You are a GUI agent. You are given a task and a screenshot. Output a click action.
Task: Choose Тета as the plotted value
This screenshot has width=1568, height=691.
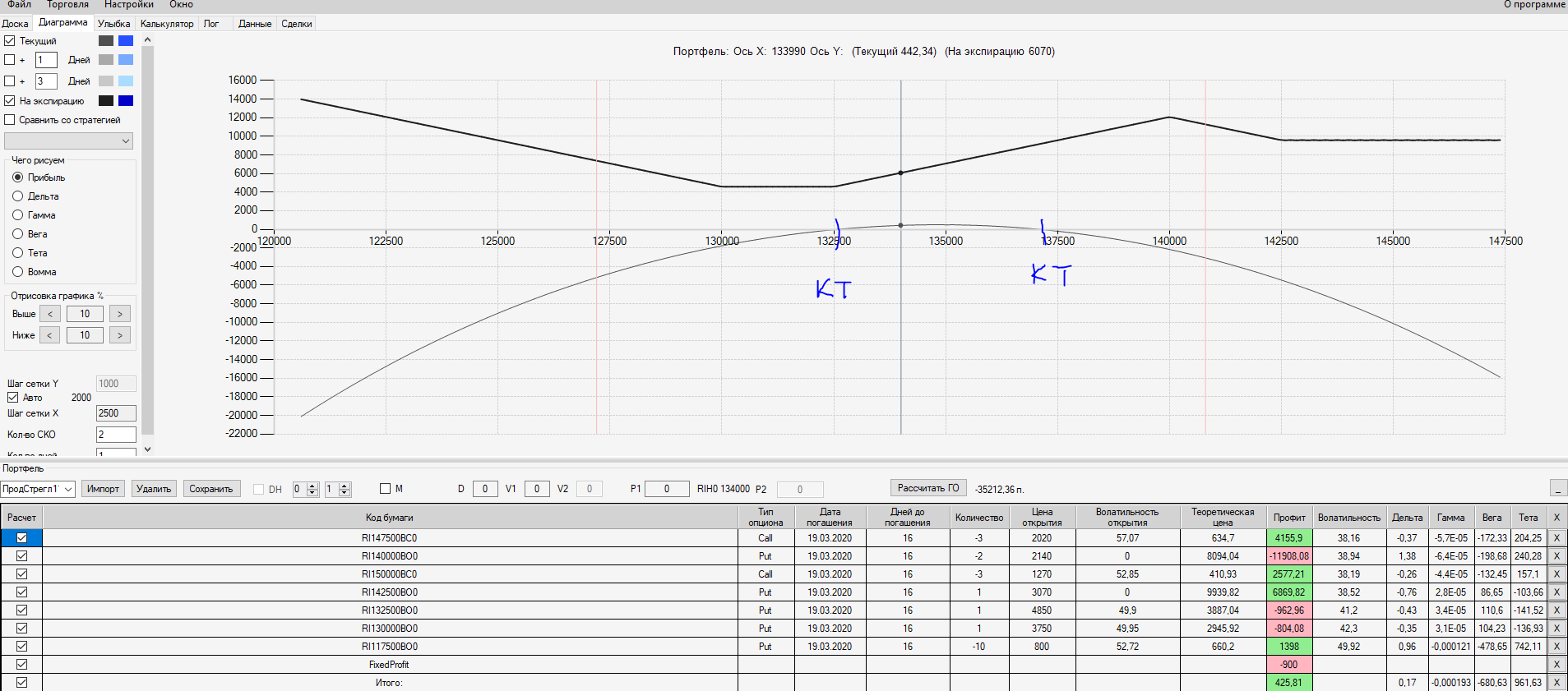point(17,253)
